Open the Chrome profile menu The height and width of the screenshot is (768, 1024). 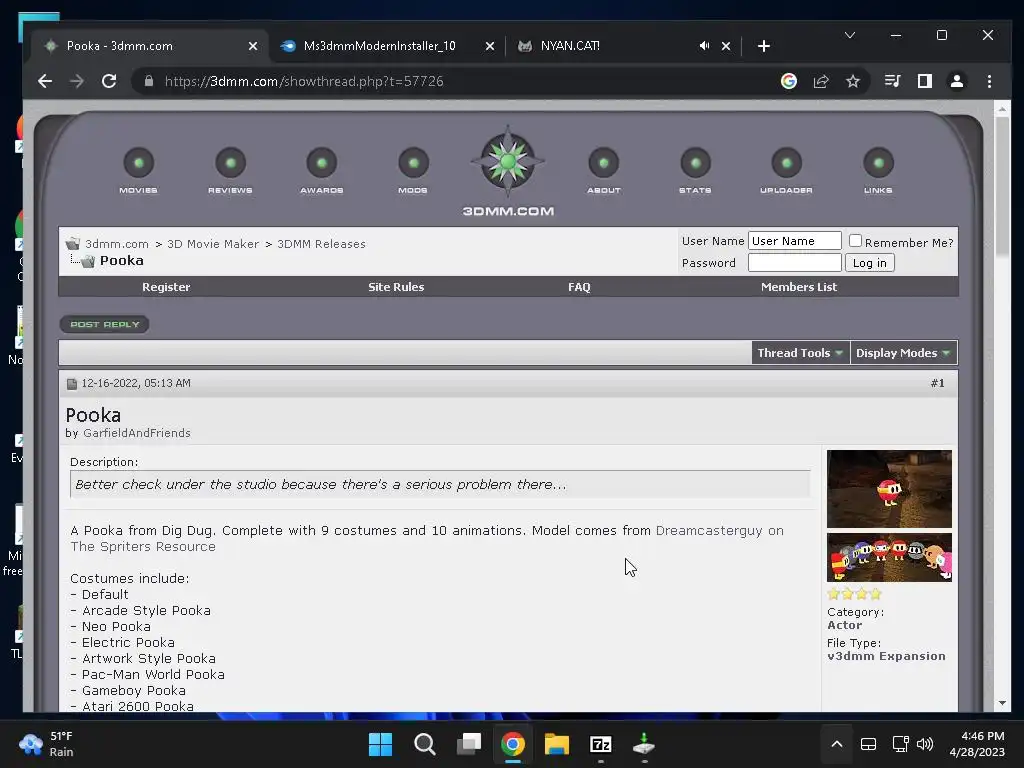coord(957,81)
